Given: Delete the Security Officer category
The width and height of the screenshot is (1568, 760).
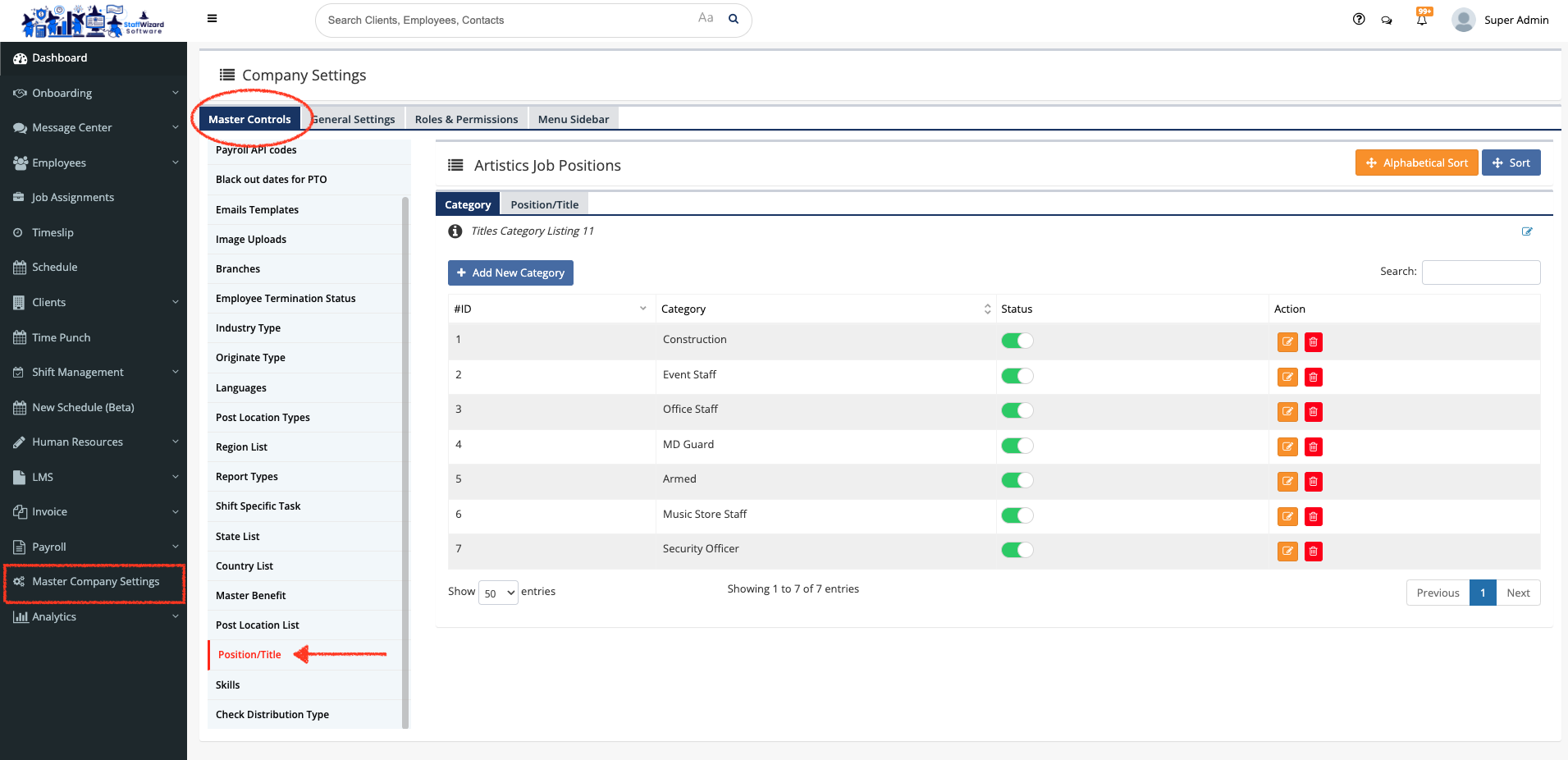Looking at the screenshot, I should 1313,552.
